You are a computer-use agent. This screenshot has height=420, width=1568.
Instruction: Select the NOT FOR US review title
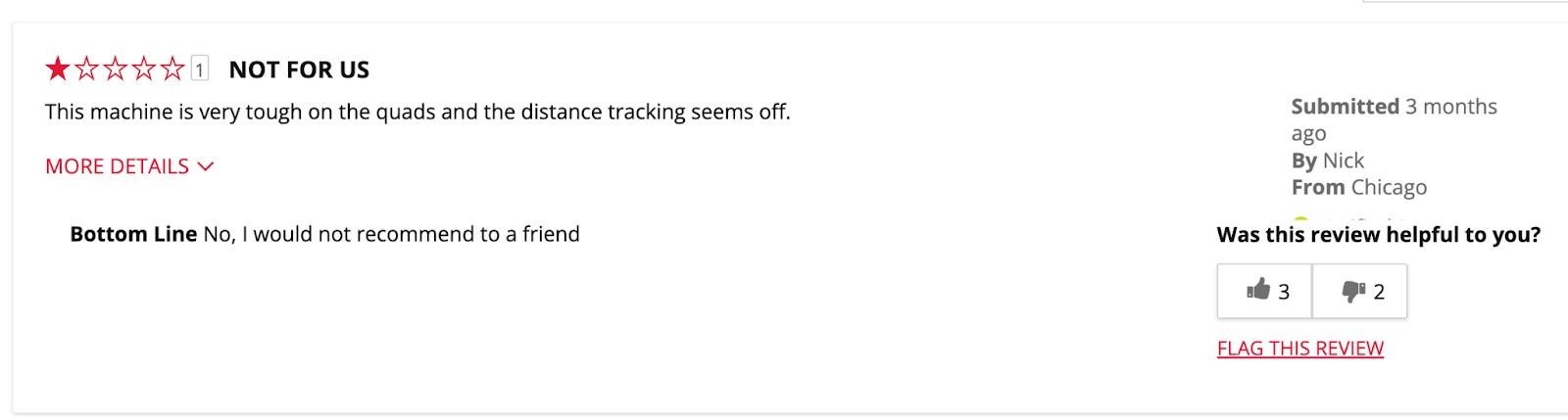tap(299, 70)
